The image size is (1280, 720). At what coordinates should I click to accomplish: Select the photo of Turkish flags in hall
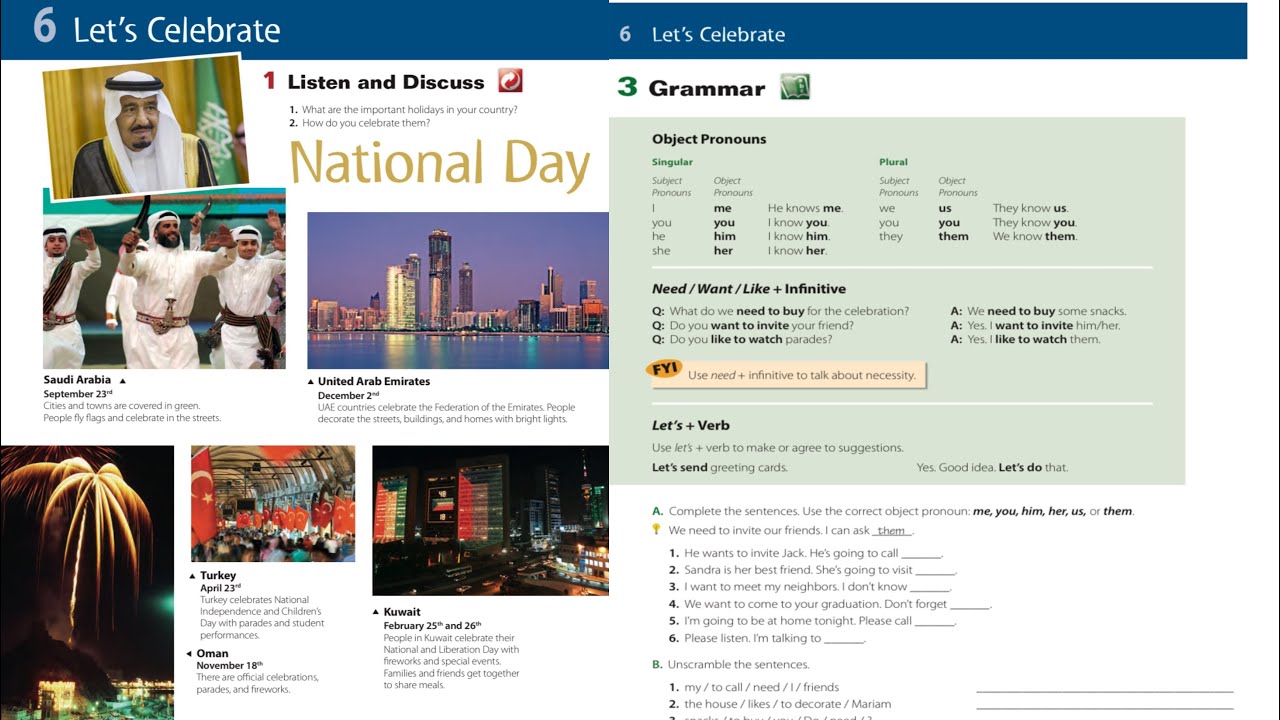click(273, 503)
